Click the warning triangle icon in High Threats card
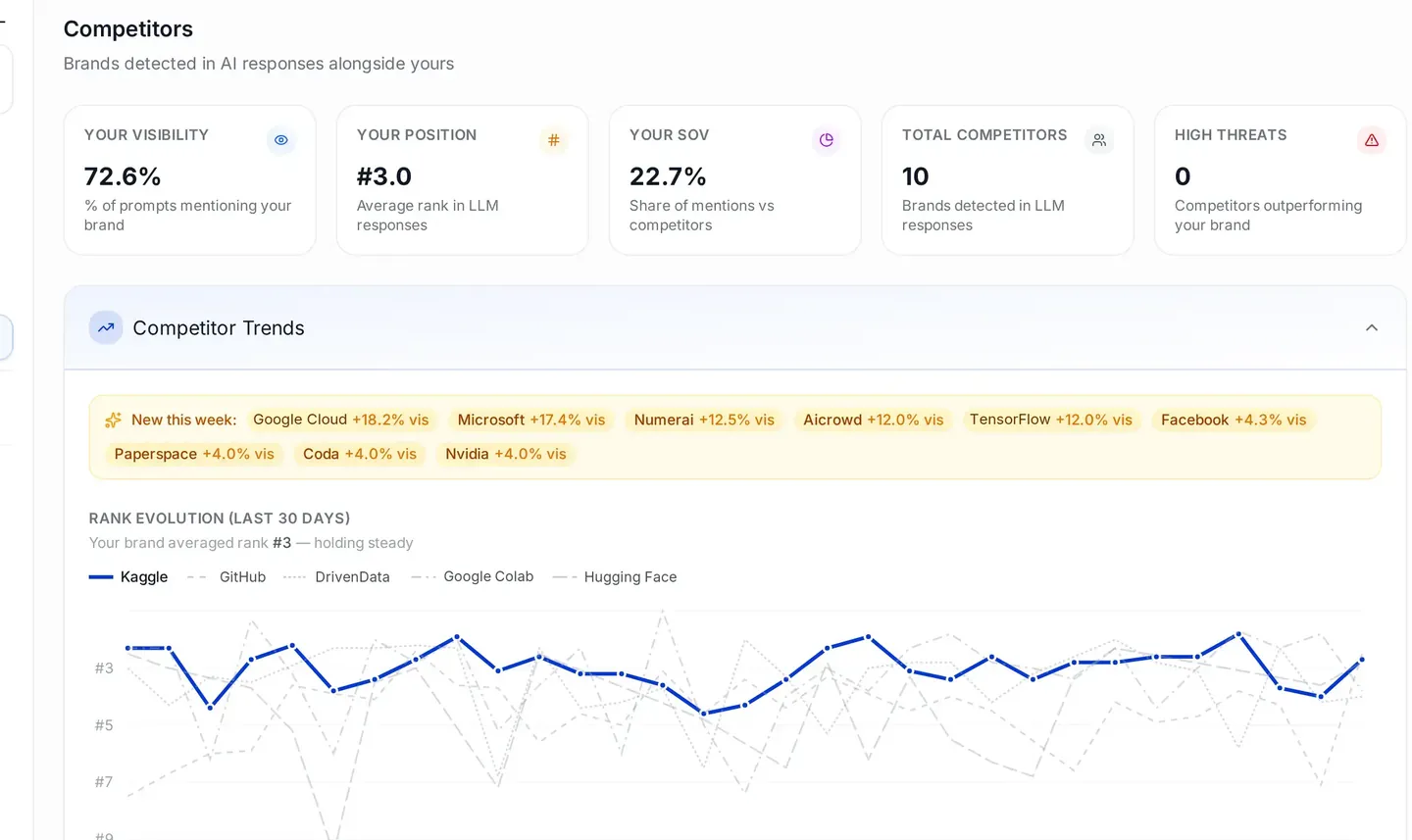 [1372, 140]
